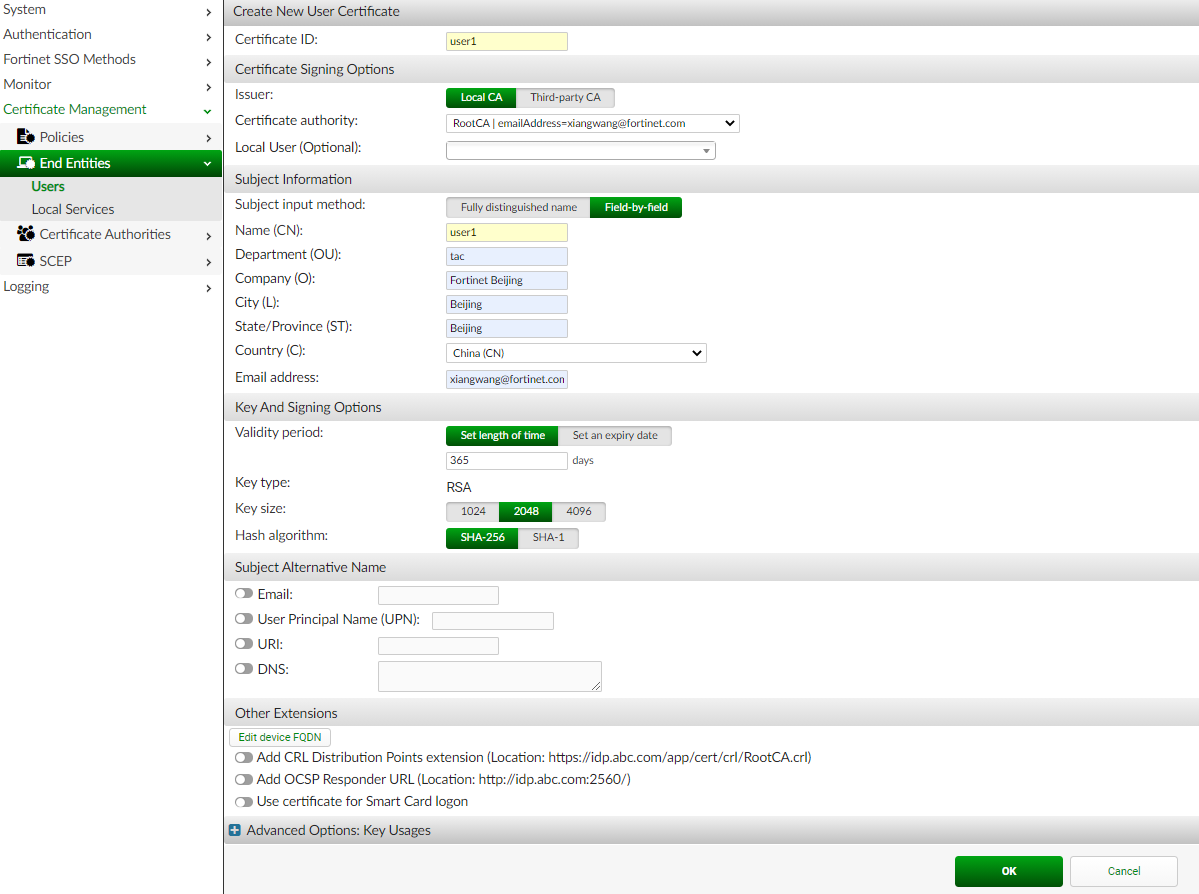Open the Users page
The image size is (1199, 894).
pyautogui.click(x=47, y=187)
